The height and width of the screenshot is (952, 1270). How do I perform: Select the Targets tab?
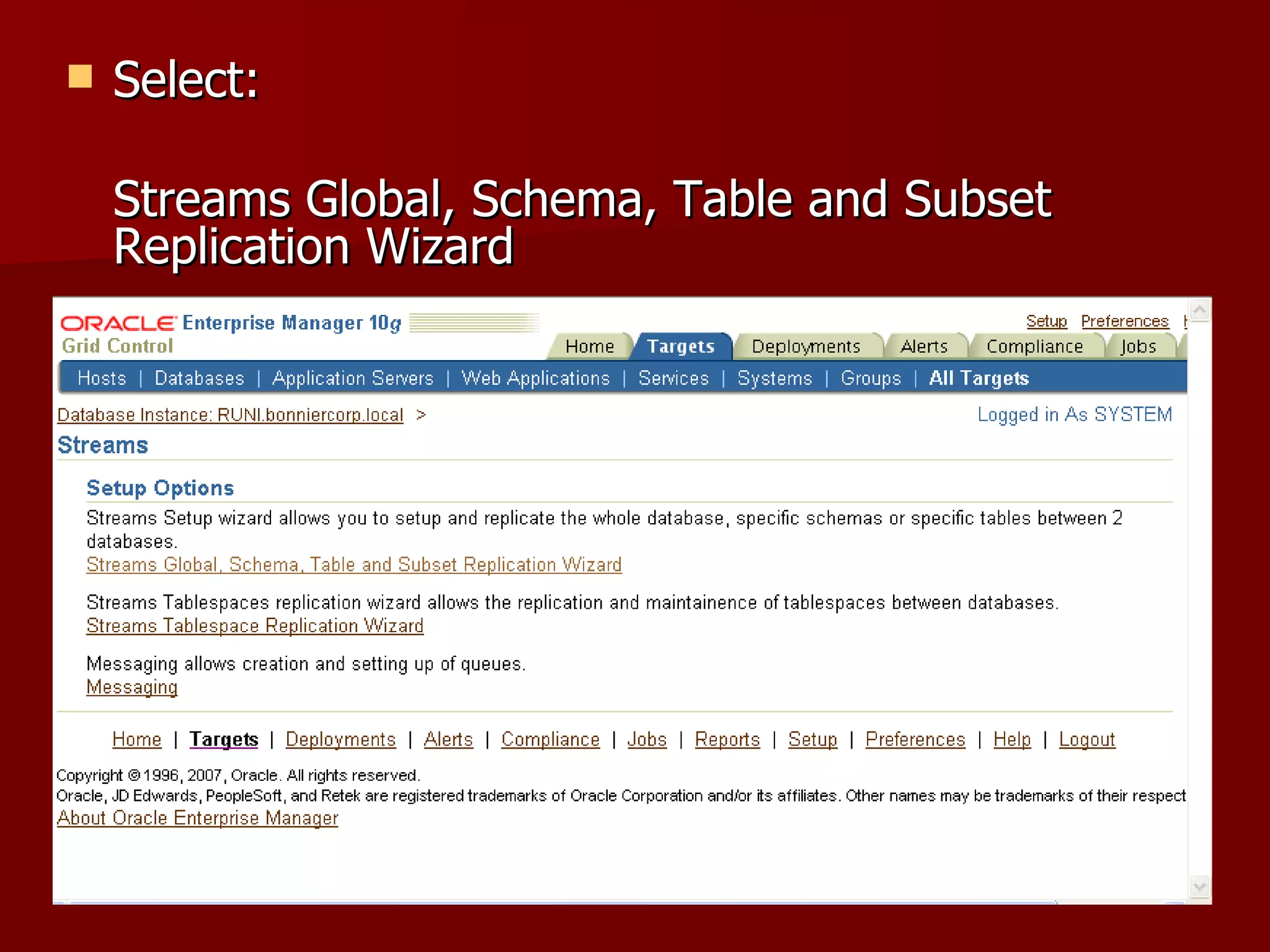[x=680, y=346]
